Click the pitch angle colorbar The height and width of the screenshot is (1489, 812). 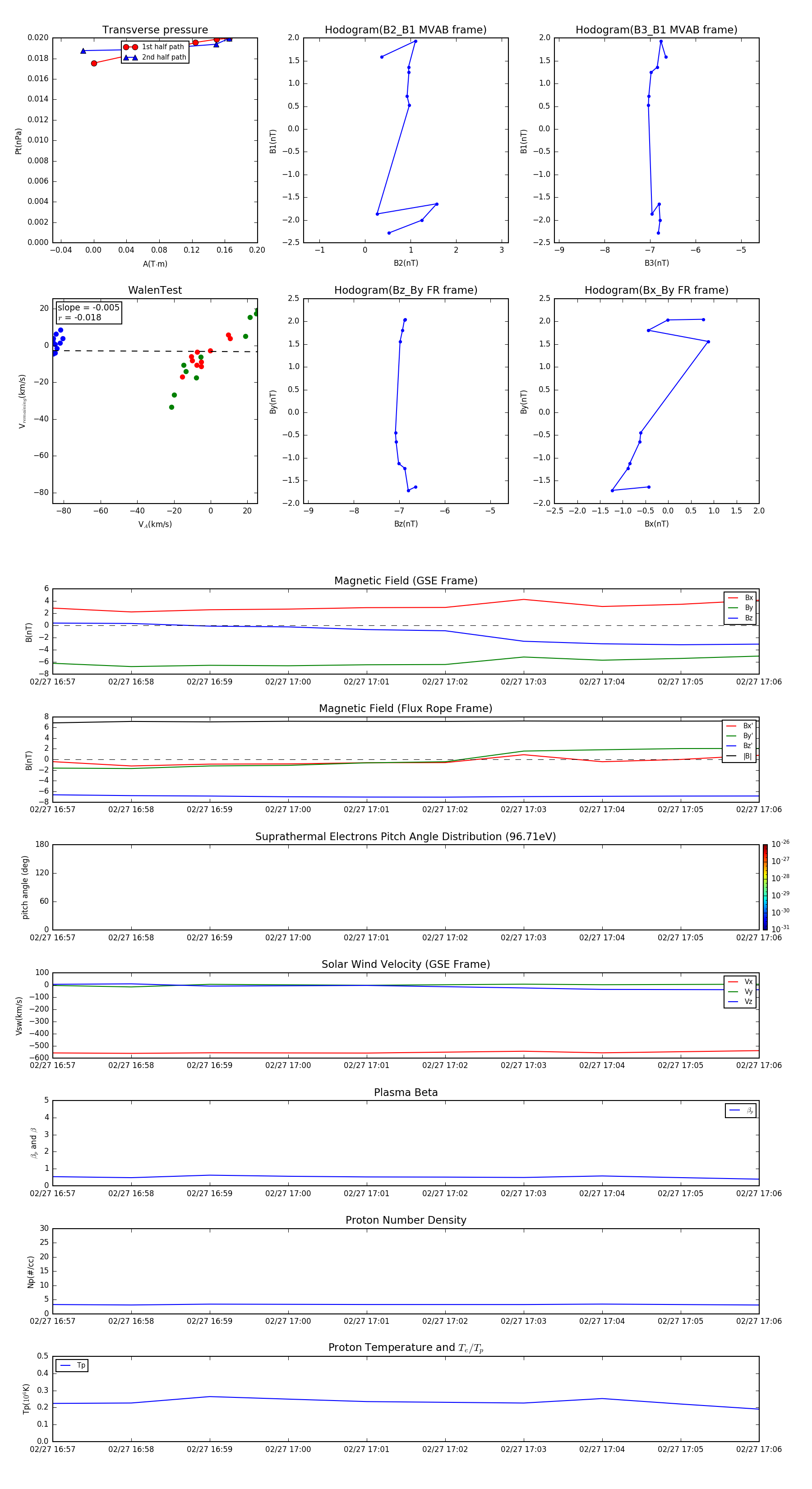point(765,887)
